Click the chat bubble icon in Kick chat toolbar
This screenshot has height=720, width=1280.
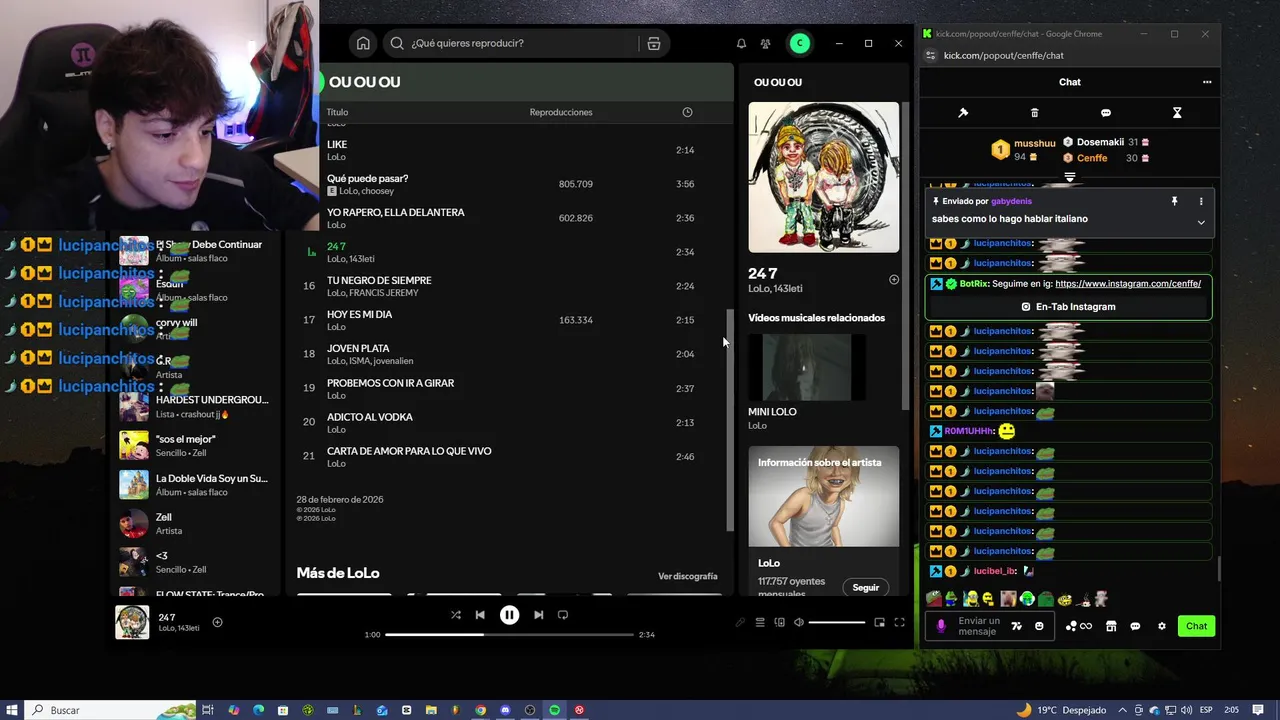coord(1106,113)
